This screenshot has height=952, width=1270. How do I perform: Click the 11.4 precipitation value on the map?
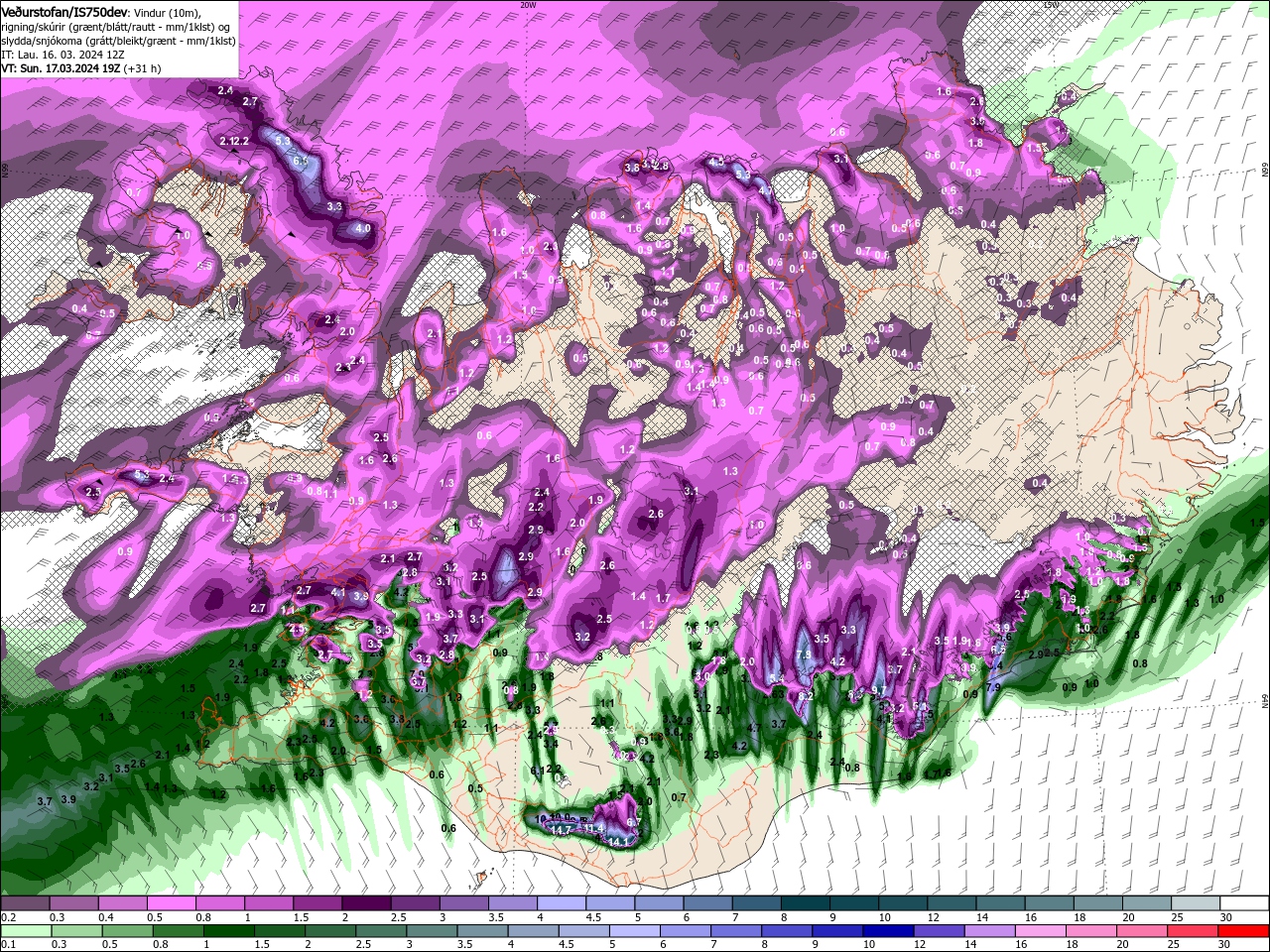[593, 828]
